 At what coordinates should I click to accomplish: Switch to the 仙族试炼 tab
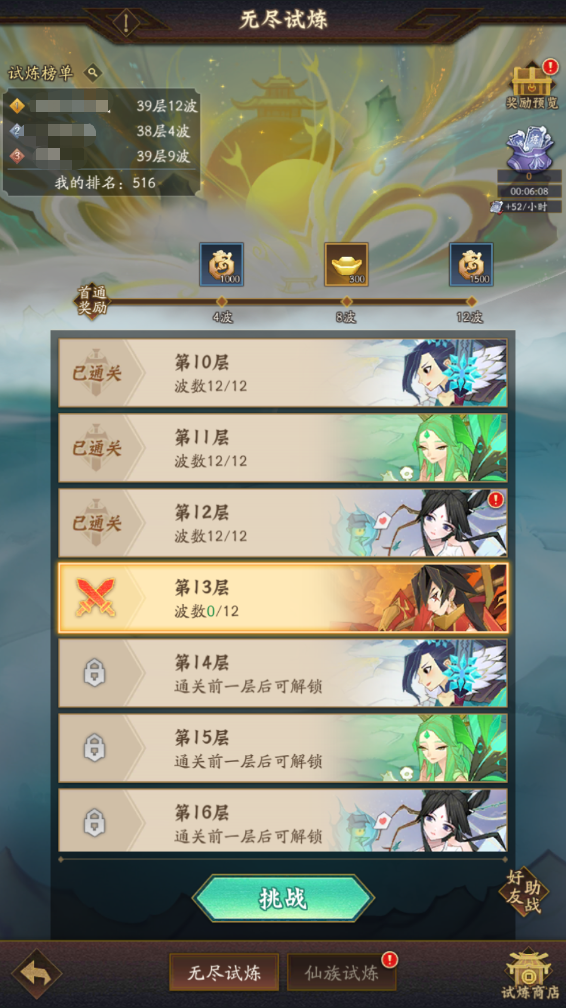click(x=342, y=973)
